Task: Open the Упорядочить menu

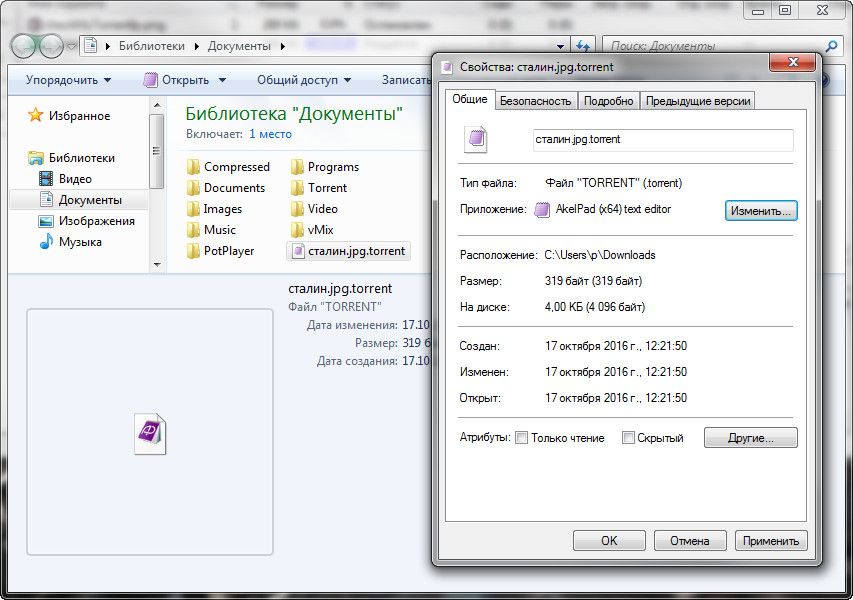Action: coord(69,80)
